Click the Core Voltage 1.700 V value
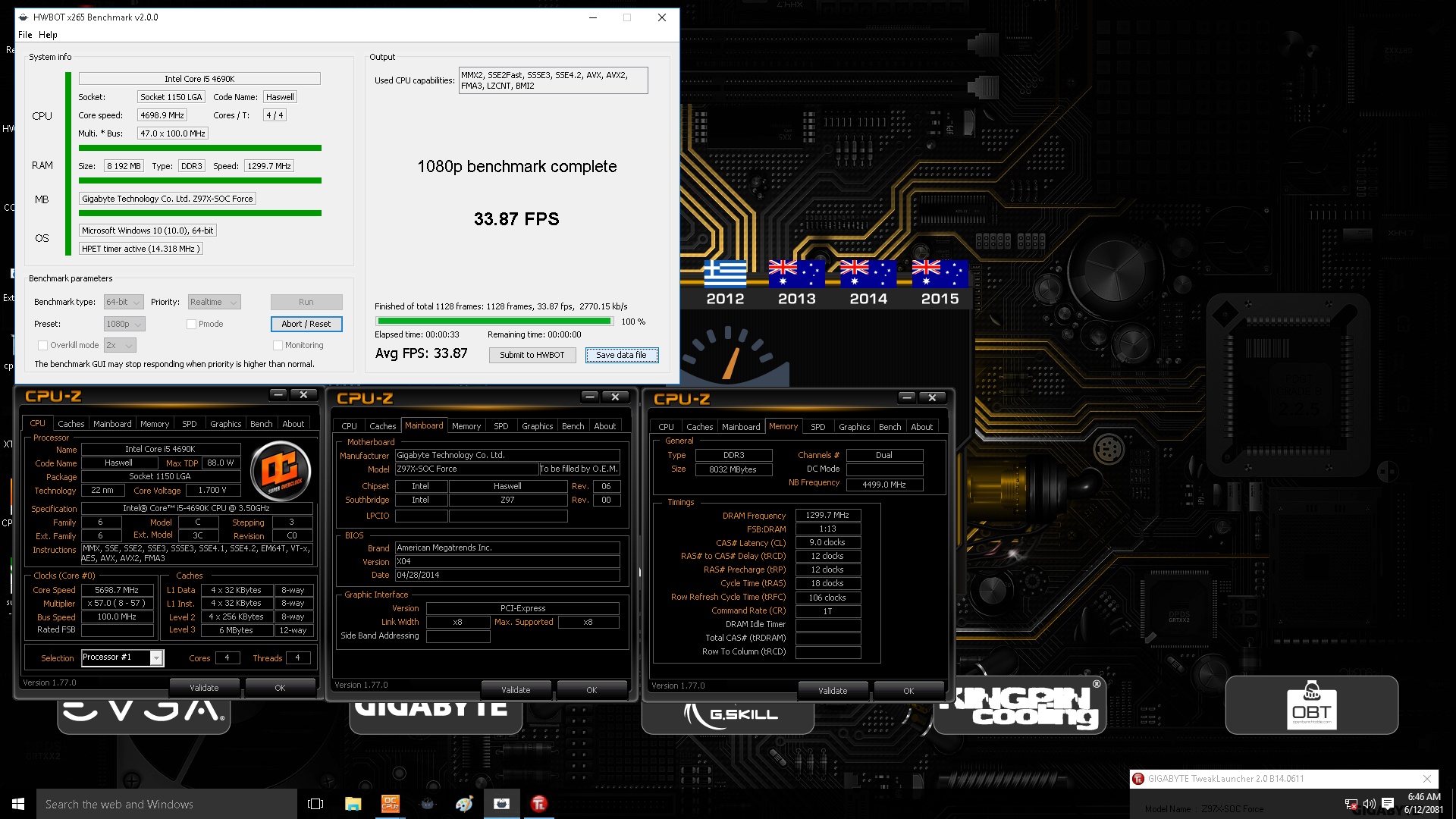 (x=212, y=491)
